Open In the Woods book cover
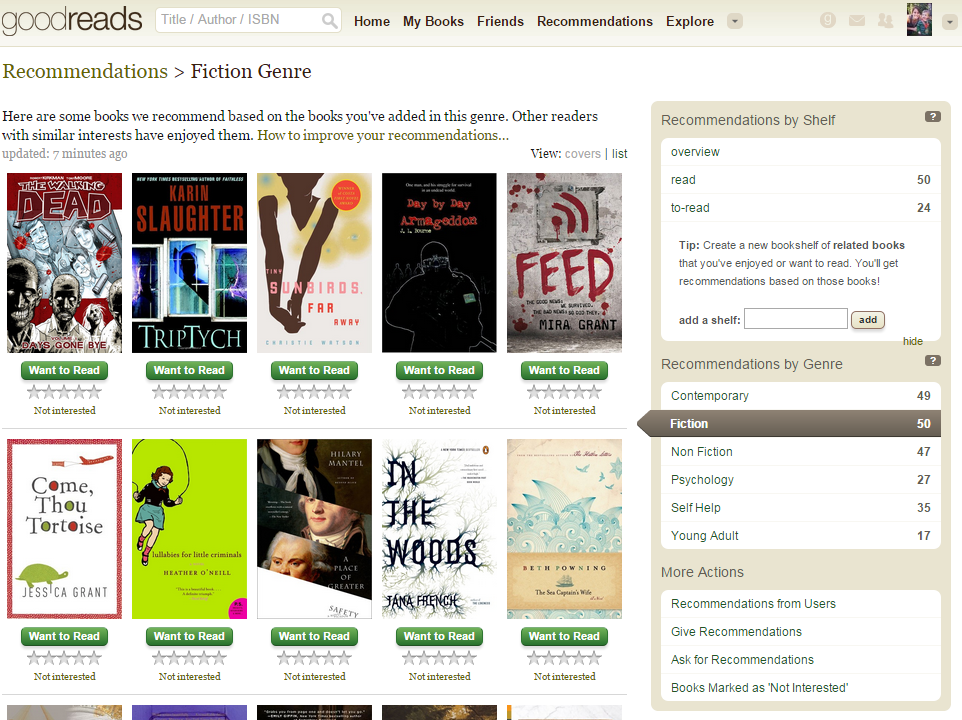This screenshot has width=962, height=720. click(x=439, y=529)
